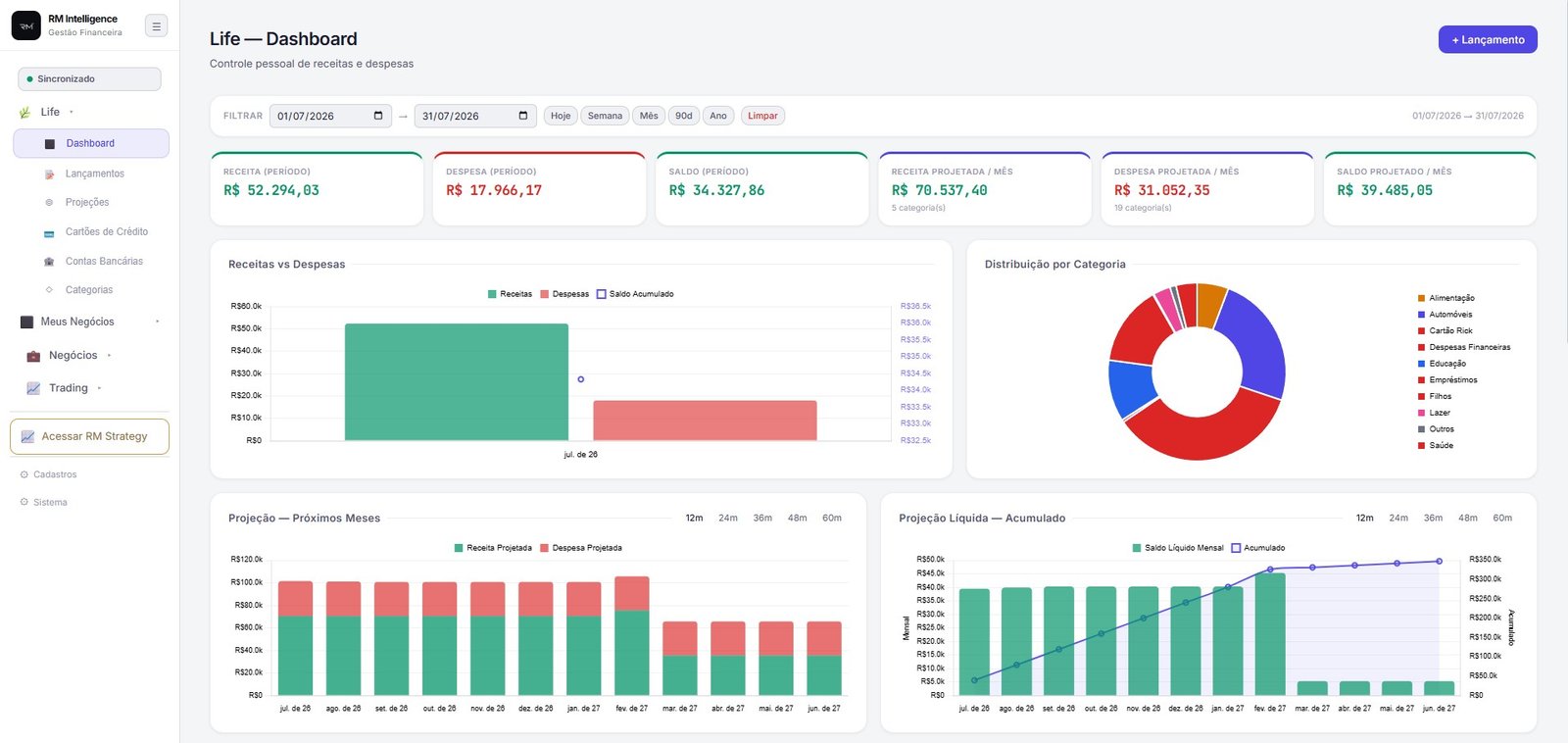The width and height of the screenshot is (1568, 743).
Task: Click the Trading chart icon
Action: tap(33, 389)
